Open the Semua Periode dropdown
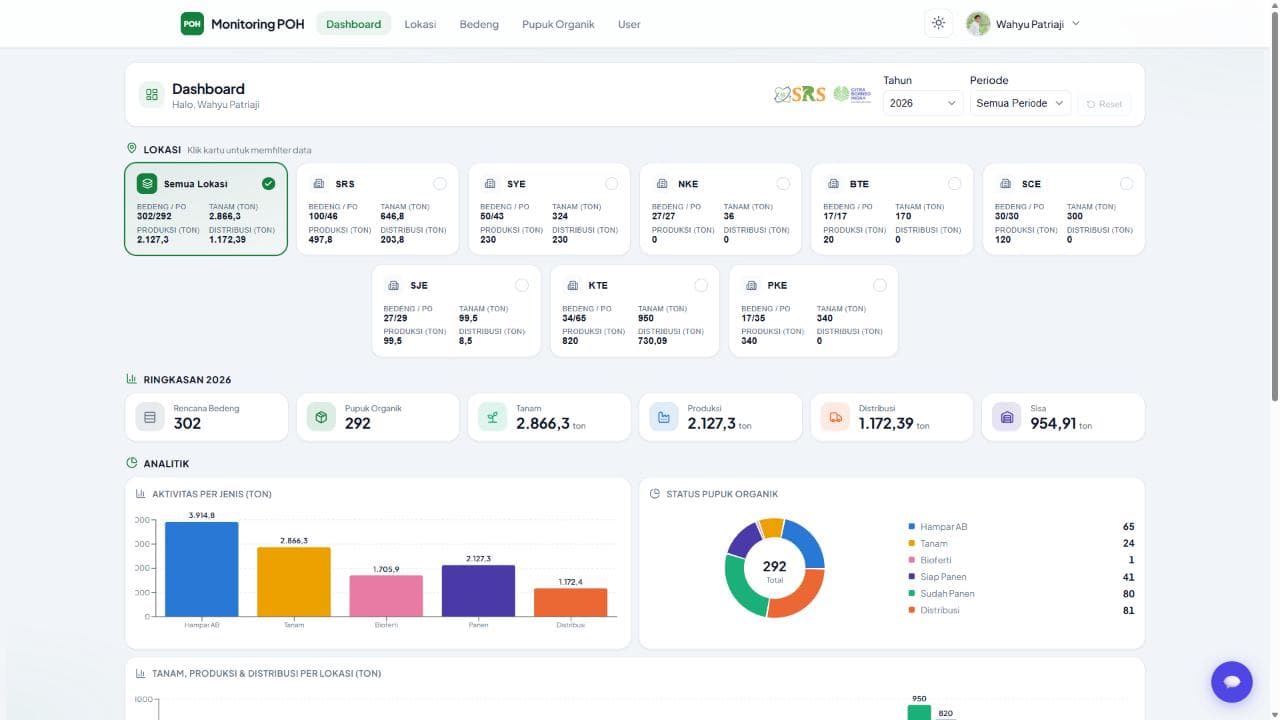The image size is (1280, 720). (x=1020, y=103)
